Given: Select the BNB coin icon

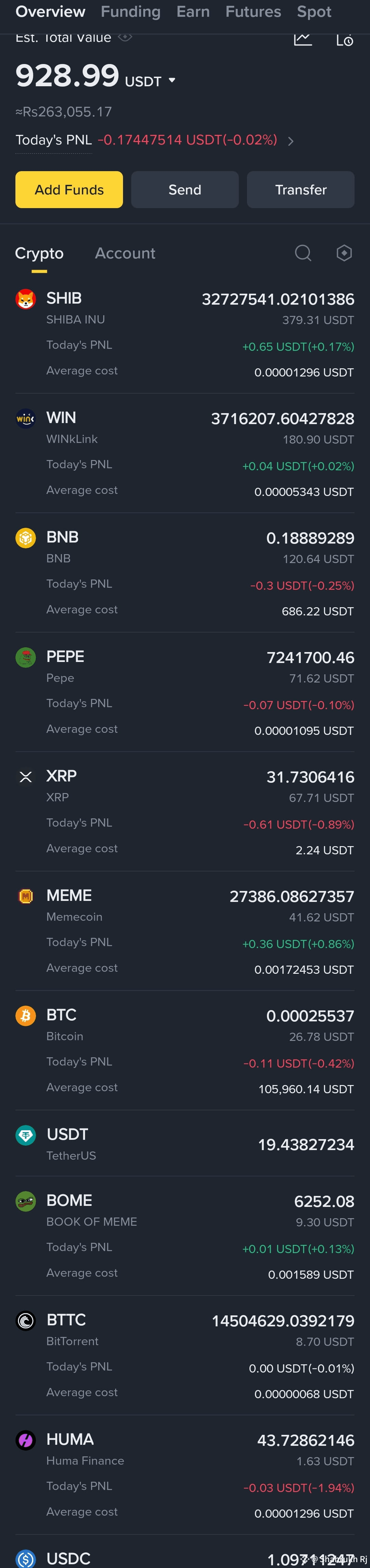Looking at the screenshot, I should tap(26, 538).
